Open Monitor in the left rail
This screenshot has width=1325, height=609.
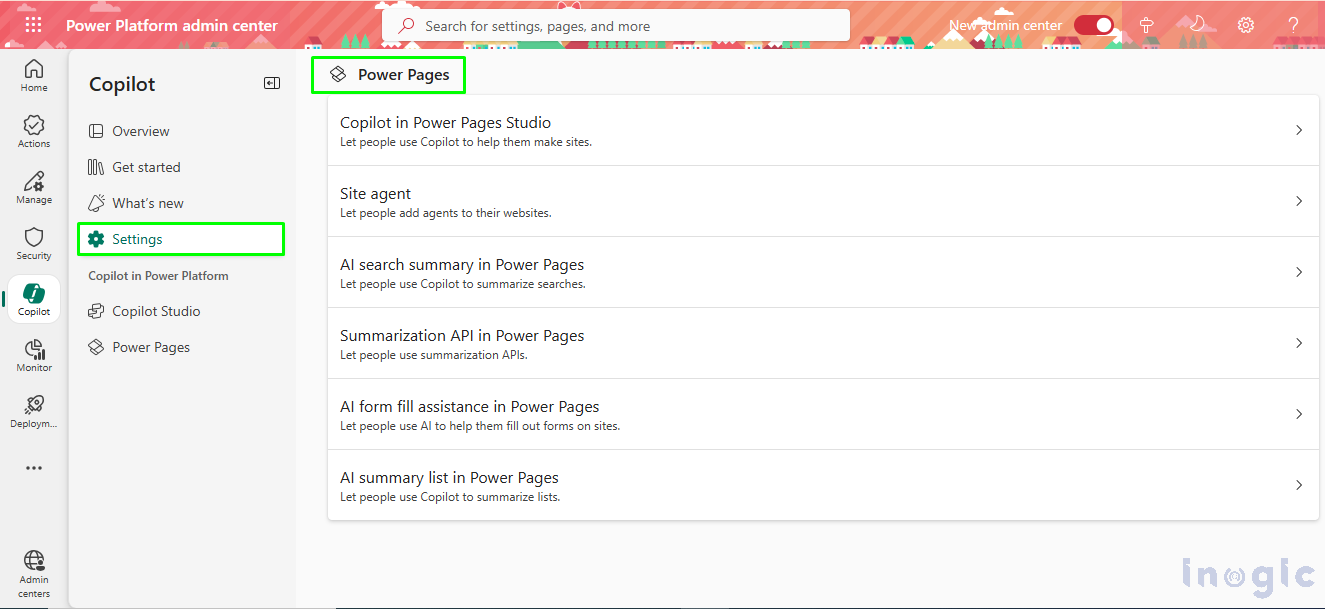pyautogui.click(x=34, y=355)
